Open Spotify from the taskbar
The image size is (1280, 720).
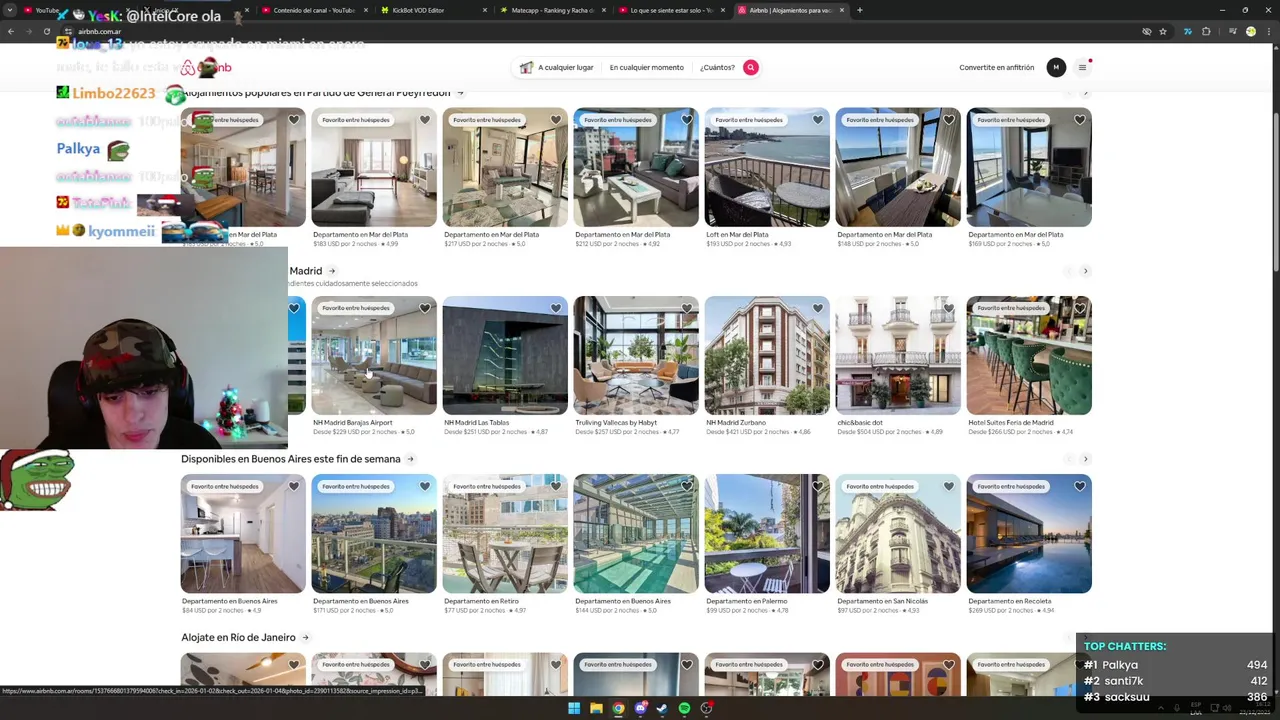684,708
